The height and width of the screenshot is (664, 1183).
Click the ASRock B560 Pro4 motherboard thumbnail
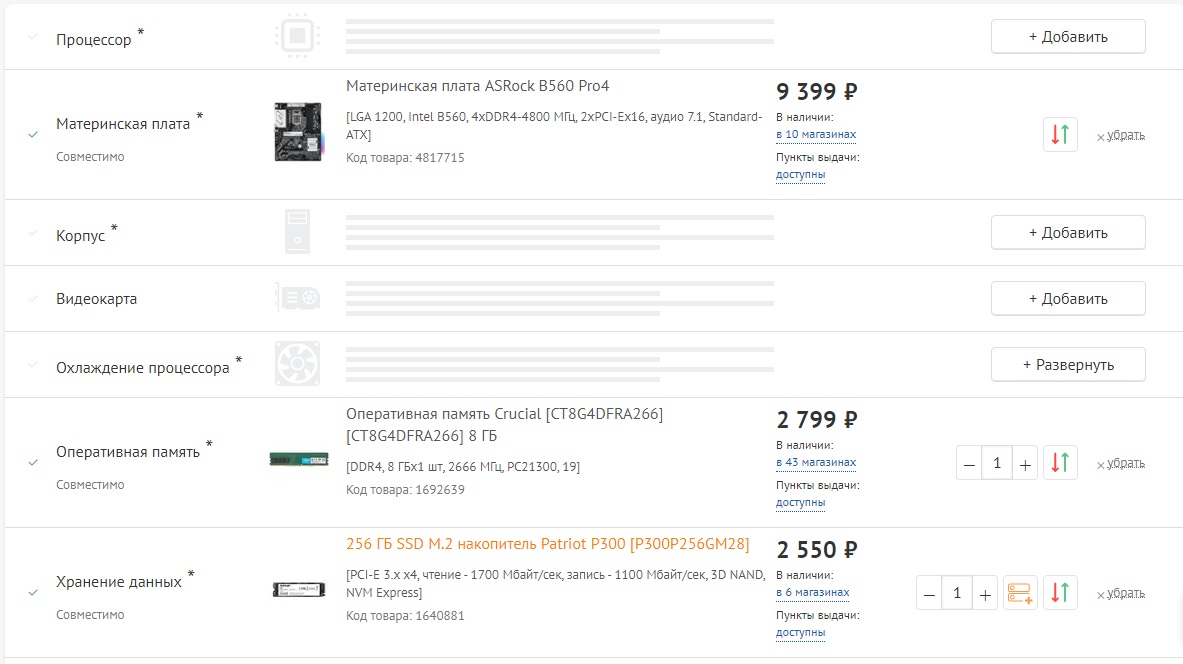tap(298, 131)
